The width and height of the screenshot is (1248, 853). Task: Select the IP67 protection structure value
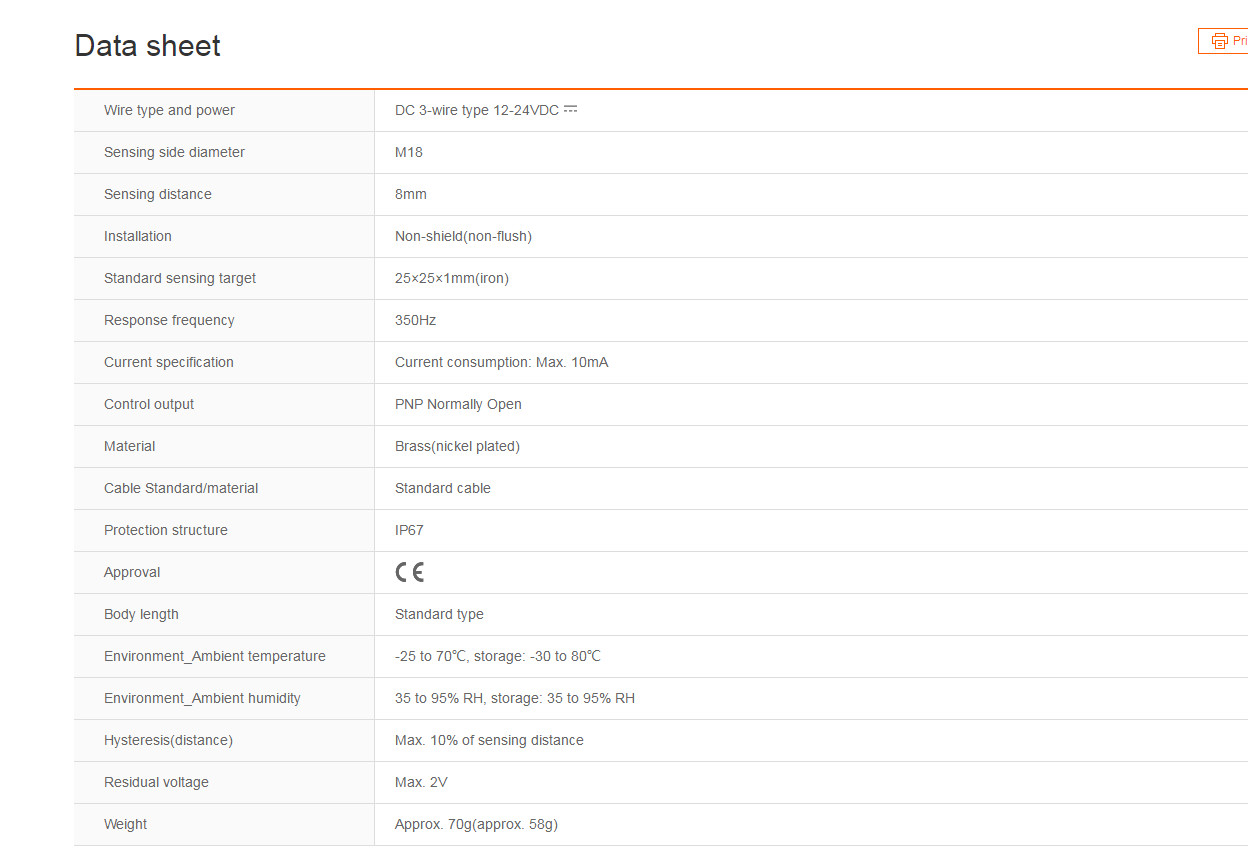409,530
